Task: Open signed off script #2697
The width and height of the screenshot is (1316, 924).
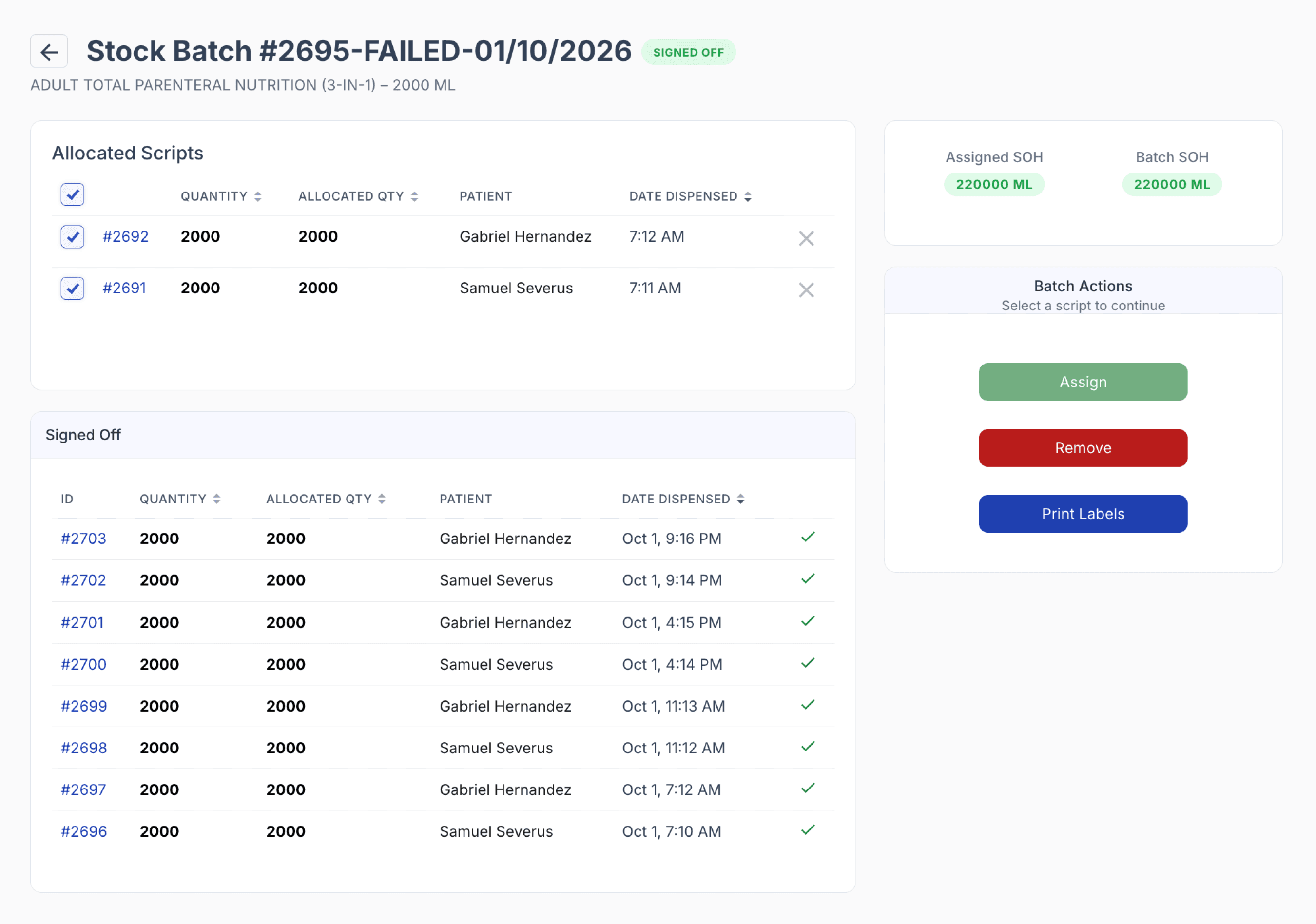Action: (84, 790)
